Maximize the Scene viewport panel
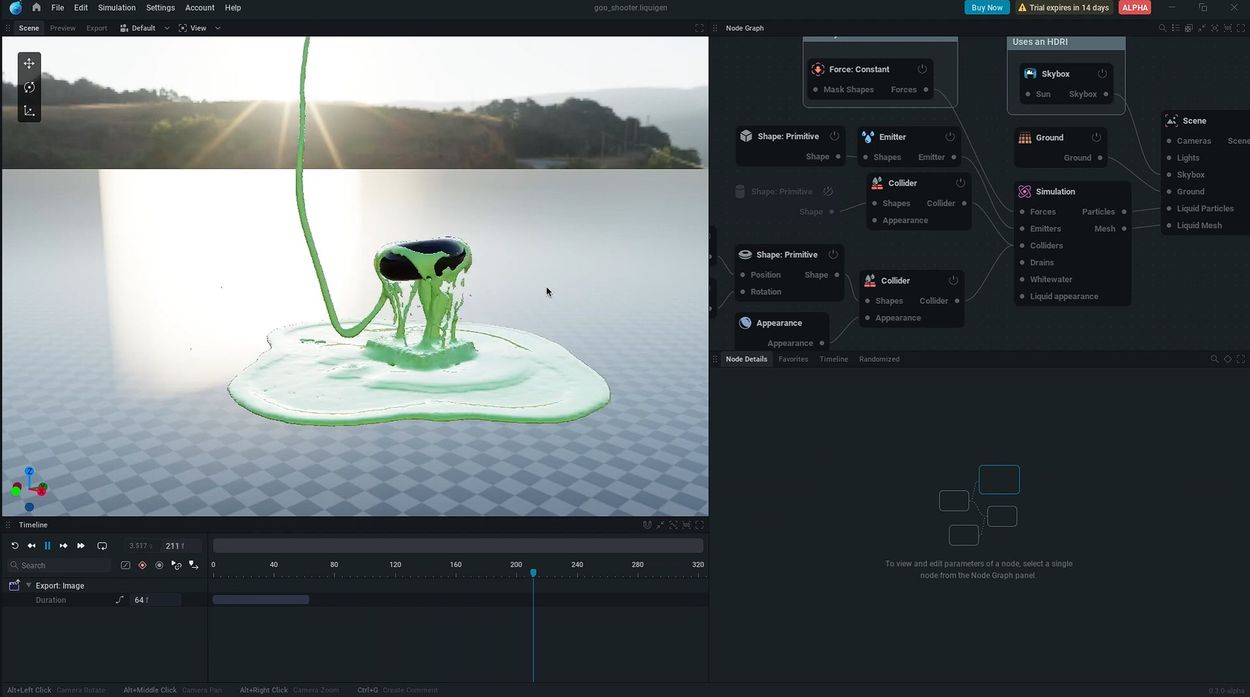This screenshot has width=1250, height=697. [699, 28]
